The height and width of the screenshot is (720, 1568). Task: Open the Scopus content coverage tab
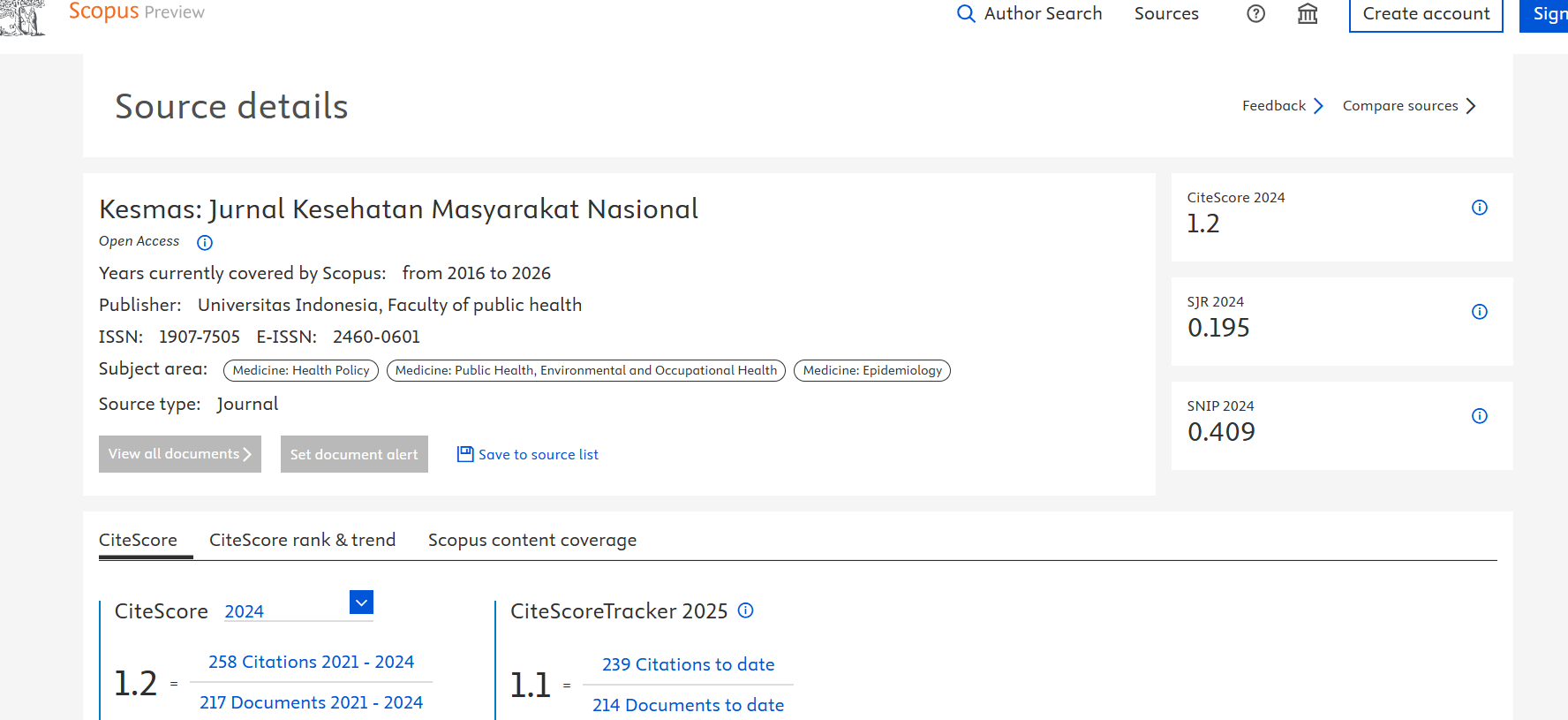click(532, 540)
